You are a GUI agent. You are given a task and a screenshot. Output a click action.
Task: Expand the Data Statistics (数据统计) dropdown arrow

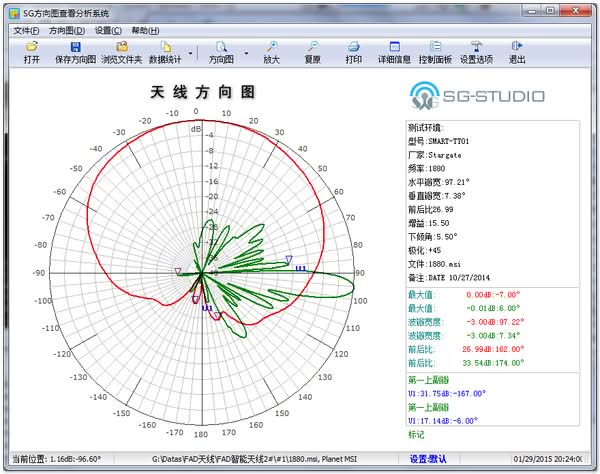tap(191, 52)
